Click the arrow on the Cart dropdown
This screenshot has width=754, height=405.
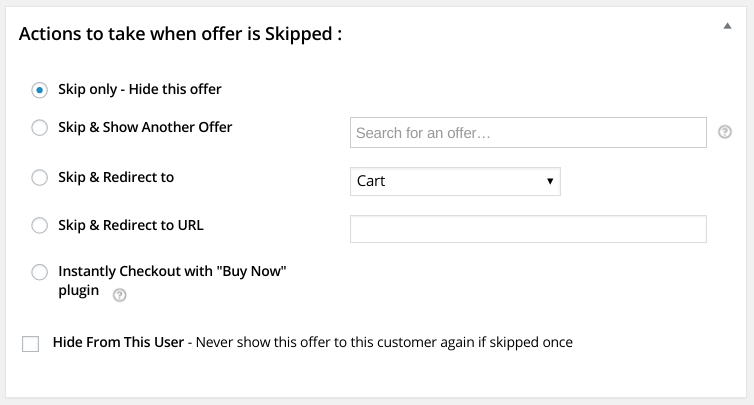point(550,181)
